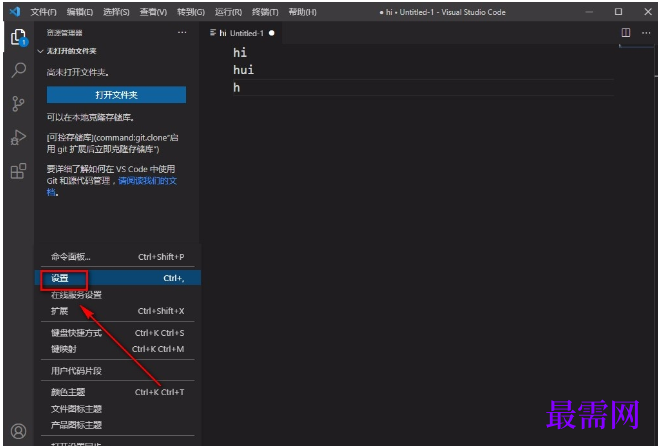Maximize the VS Code window

(618, 12)
